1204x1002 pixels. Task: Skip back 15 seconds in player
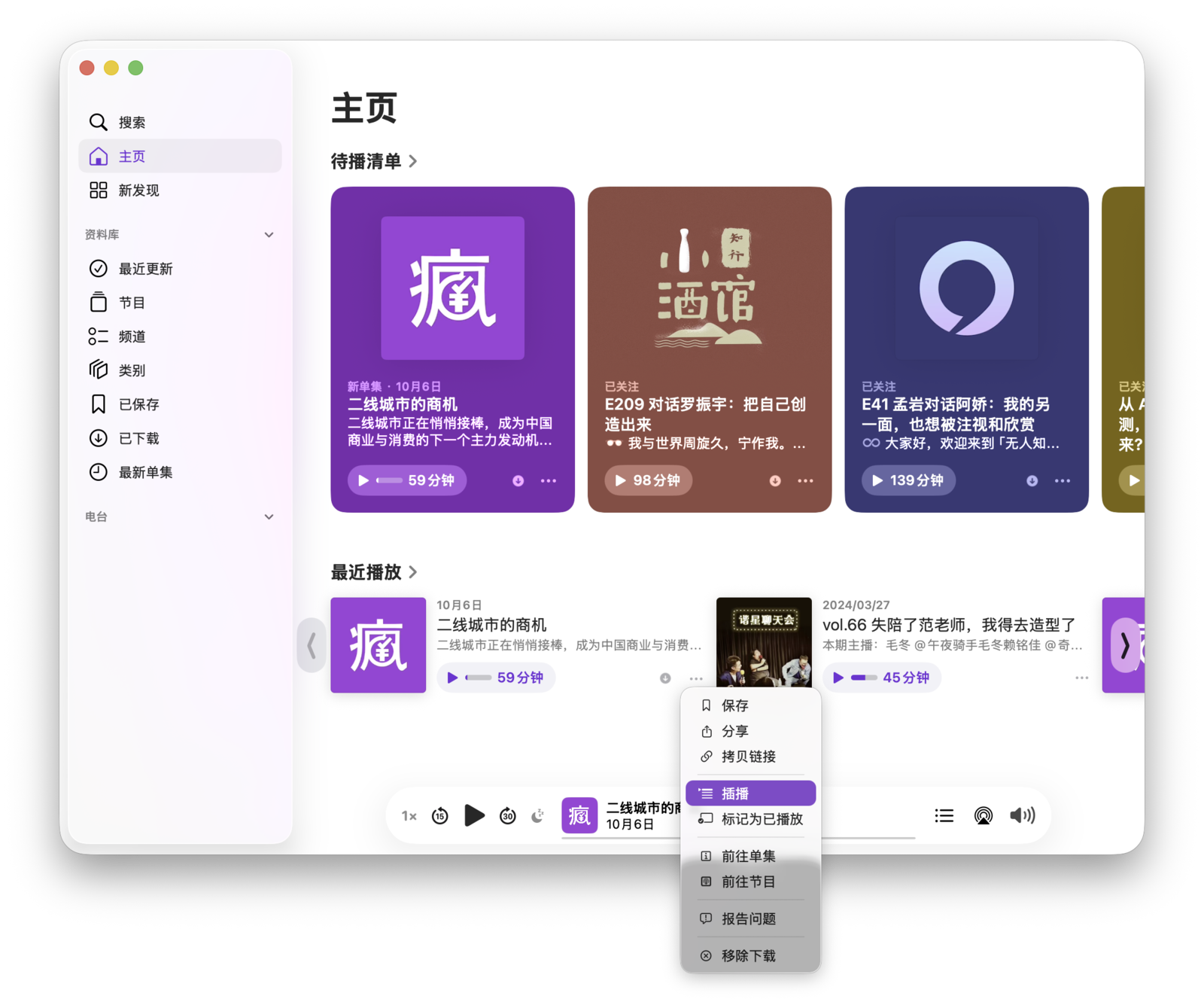(x=440, y=816)
